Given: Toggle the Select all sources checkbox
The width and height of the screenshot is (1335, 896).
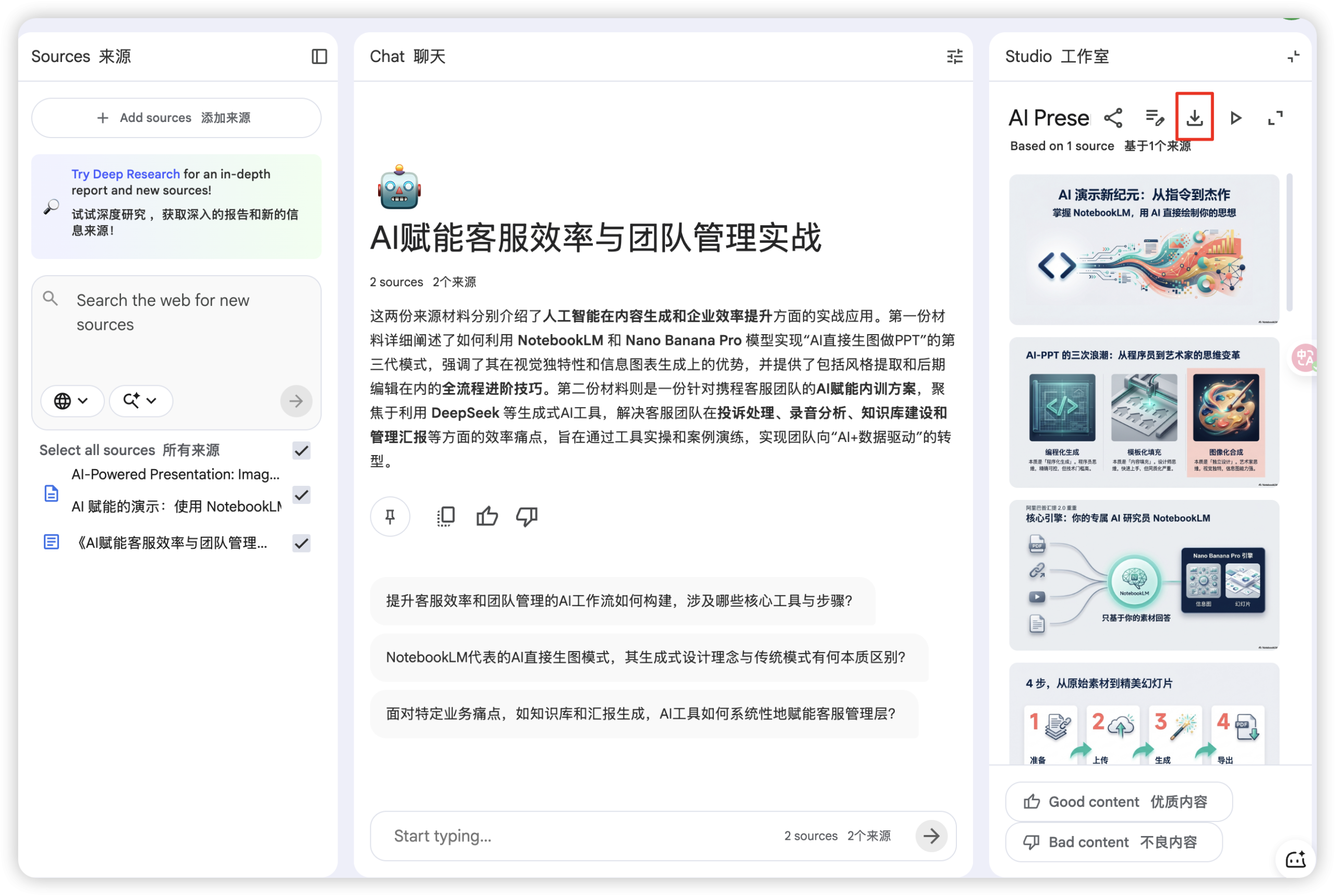Looking at the screenshot, I should point(301,451).
